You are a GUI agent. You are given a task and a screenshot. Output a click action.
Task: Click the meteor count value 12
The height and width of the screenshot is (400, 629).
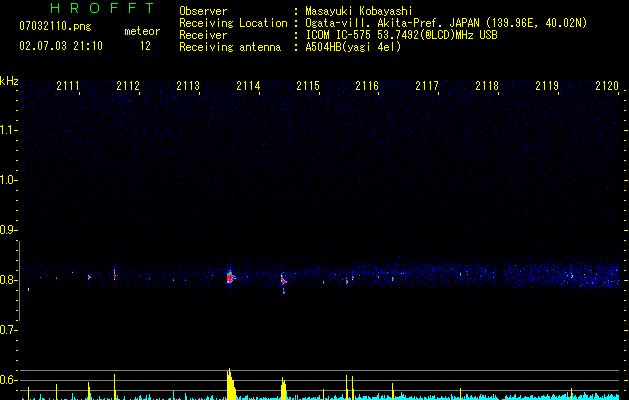[145, 46]
